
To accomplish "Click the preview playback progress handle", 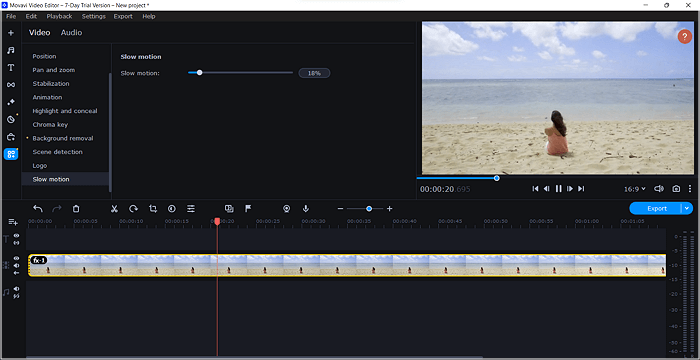I will pos(496,178).
